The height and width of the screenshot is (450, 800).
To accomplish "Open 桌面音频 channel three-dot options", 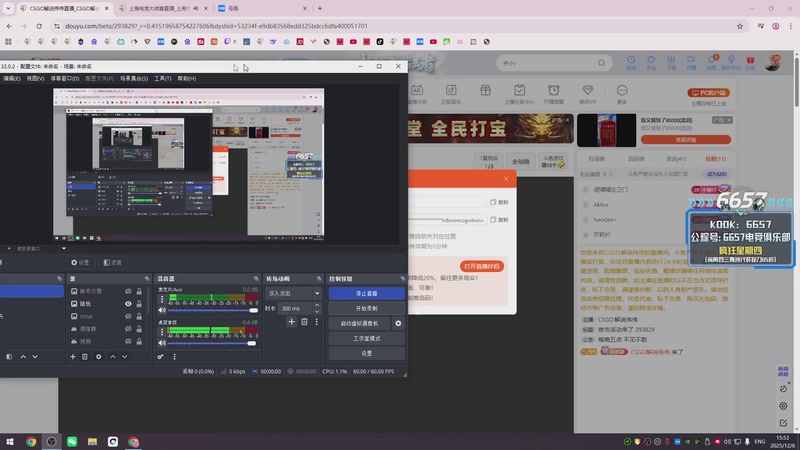I will click(x=162, y=332).
